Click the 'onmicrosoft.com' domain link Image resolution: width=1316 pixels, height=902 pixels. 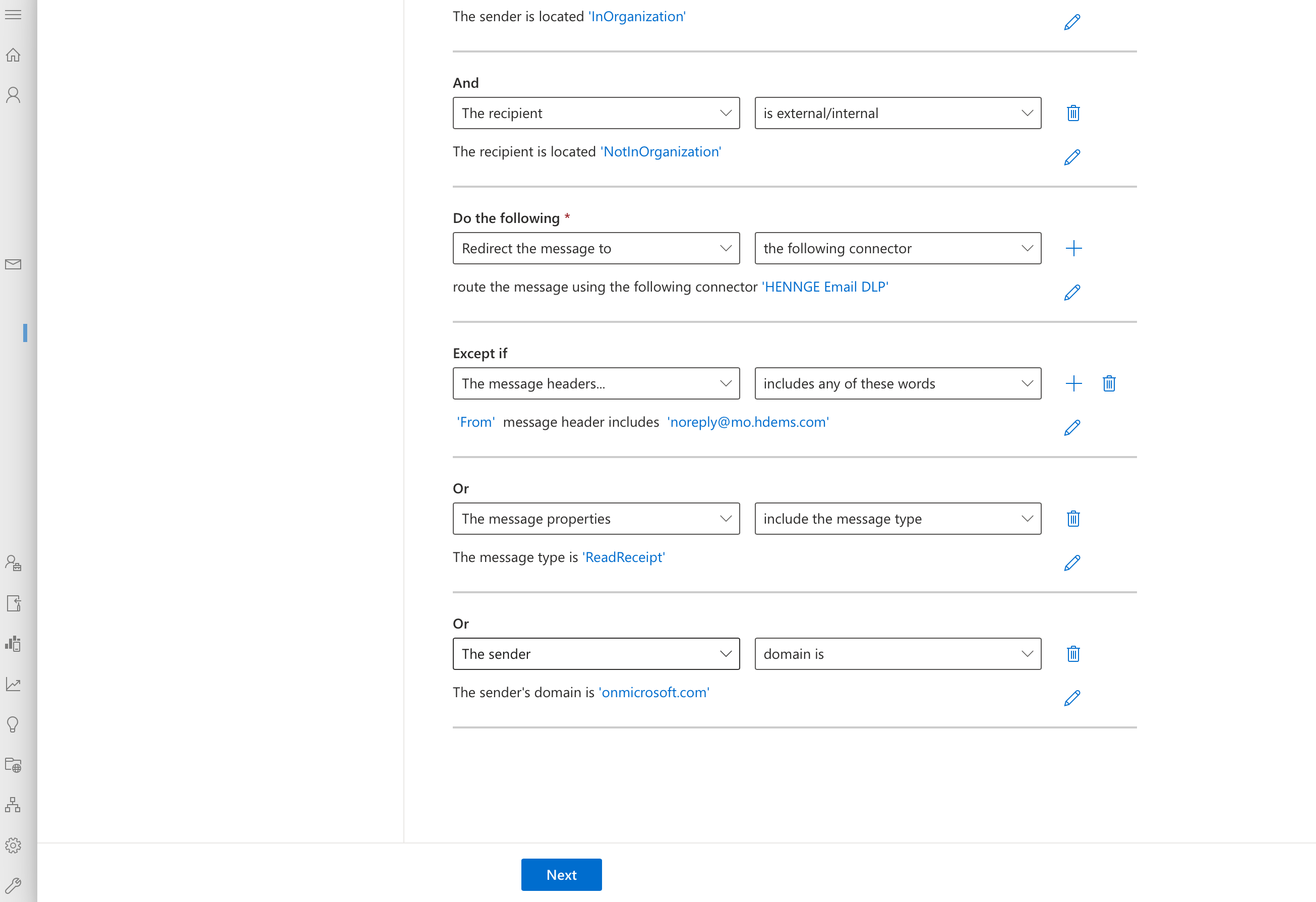[653, 692]
